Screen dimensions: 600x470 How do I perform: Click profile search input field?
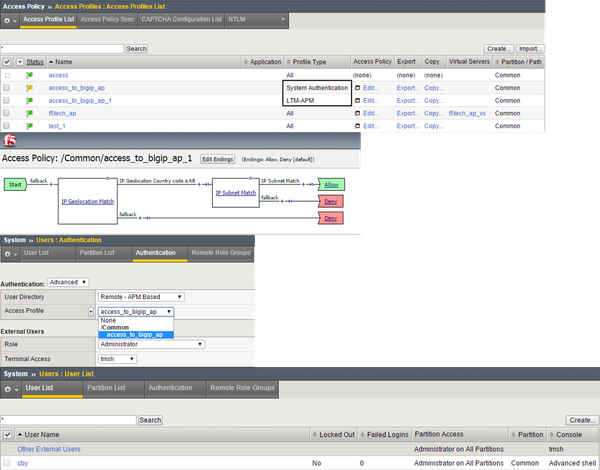[x=62, y=49]
